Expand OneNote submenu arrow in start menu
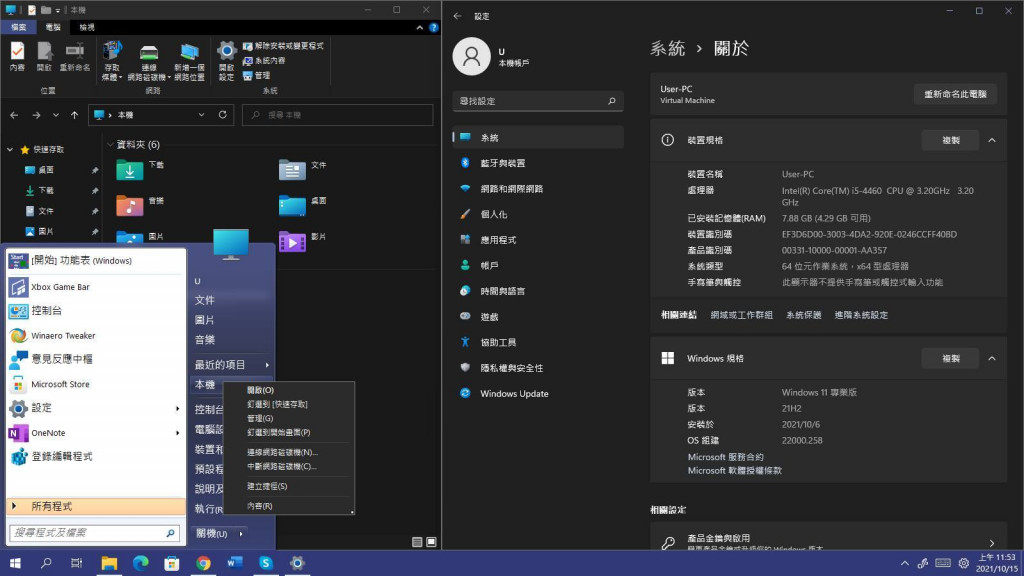Image resolution: width=1024 pixels, height=576 pixels. click(178, 433)
